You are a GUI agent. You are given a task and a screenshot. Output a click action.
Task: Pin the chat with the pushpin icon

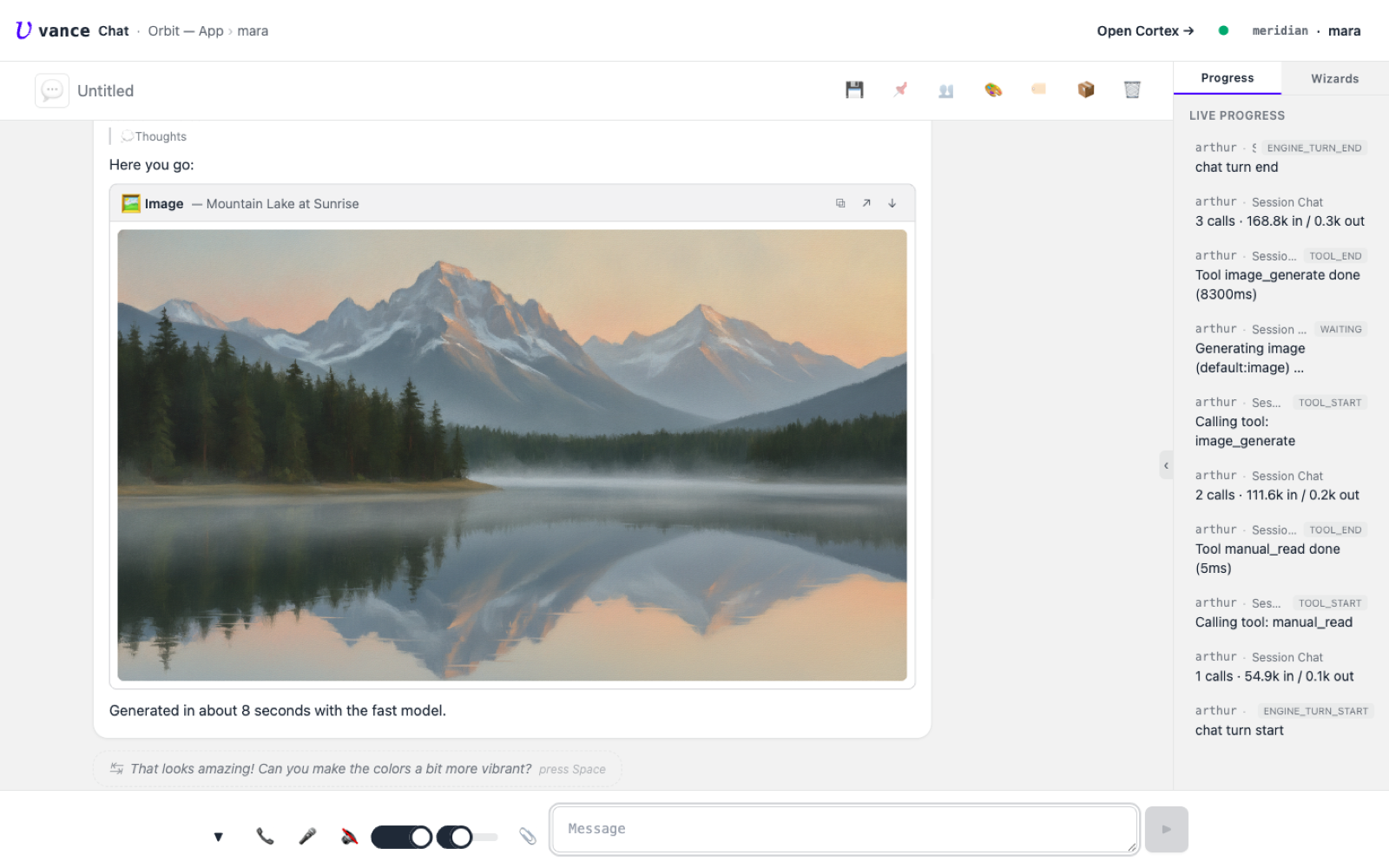click(x=900, y=89)
